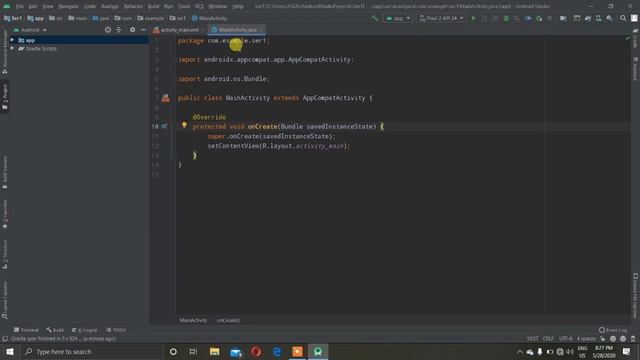
Task: Click the Select Opened File target icon
Action: click(108, 30)
